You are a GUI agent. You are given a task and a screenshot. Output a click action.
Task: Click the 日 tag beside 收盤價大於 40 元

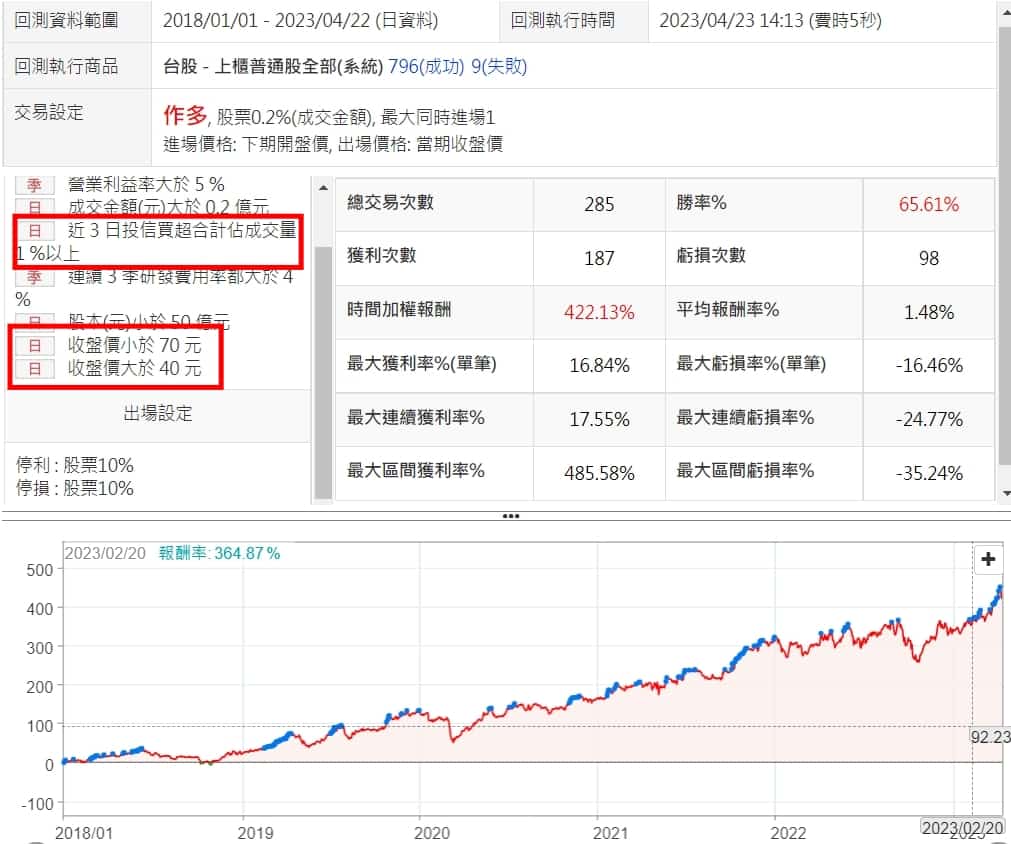34,369
